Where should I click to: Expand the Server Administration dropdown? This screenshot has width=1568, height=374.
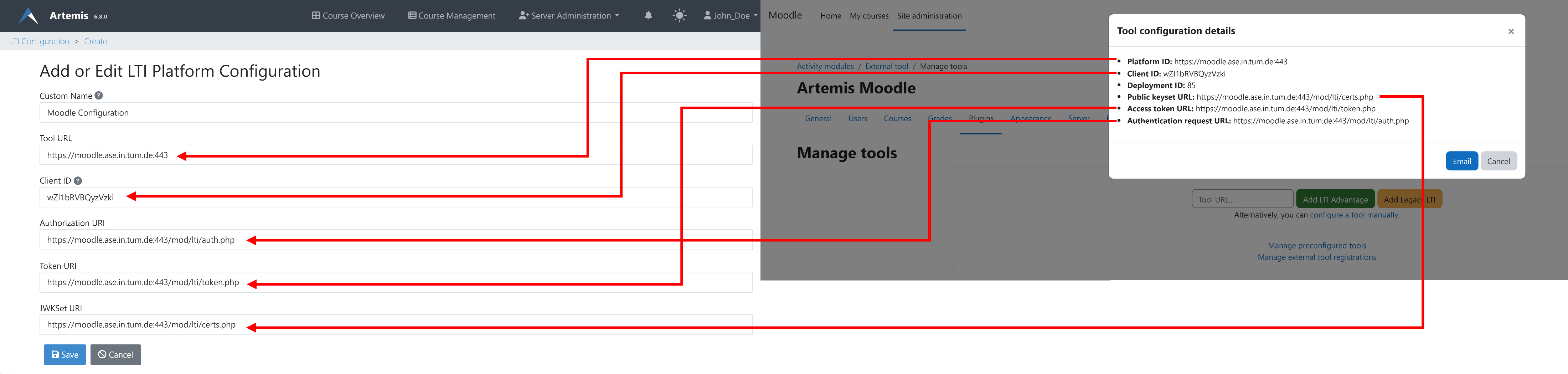click(617, 15)
